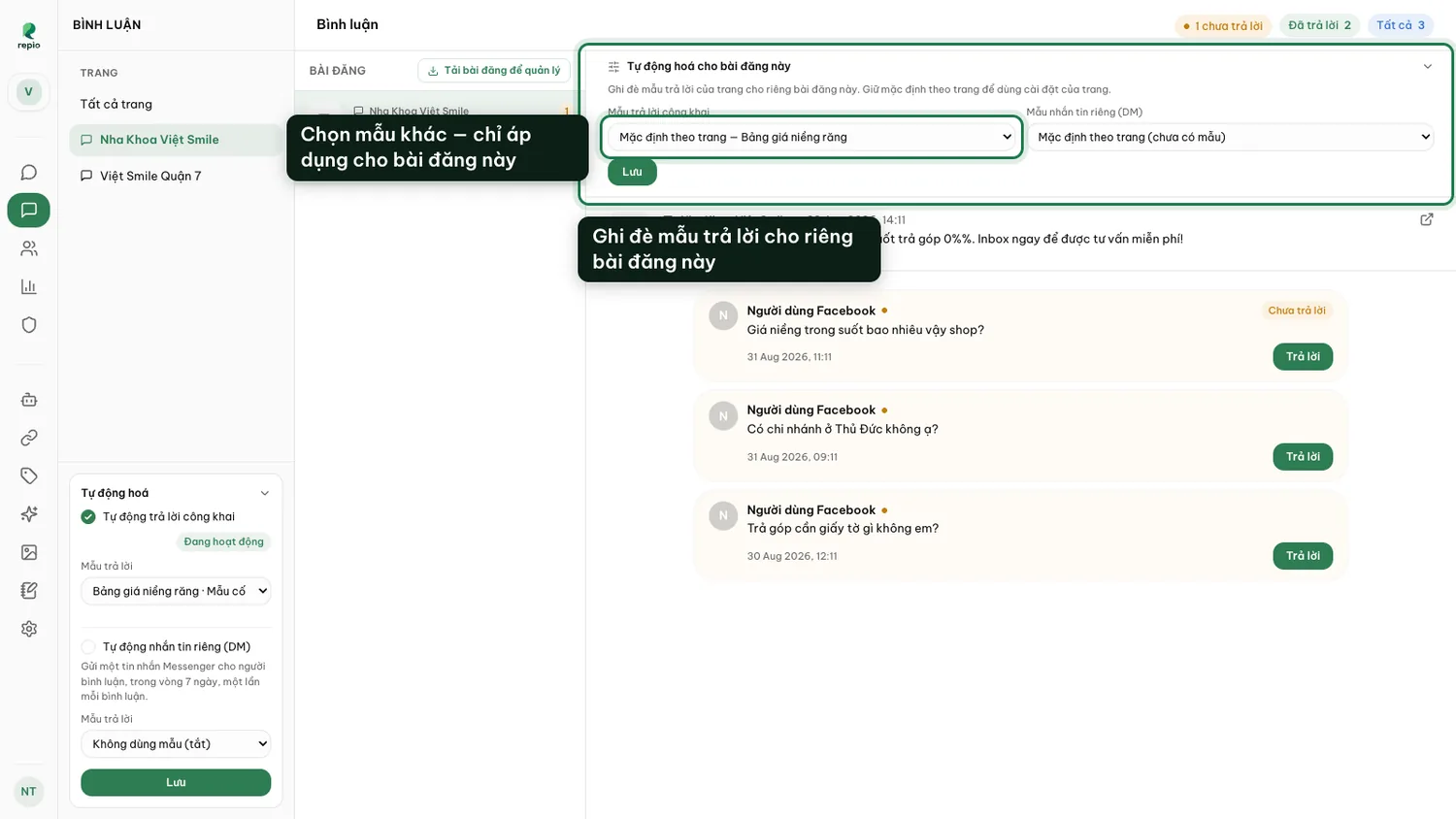
Task: Click the NT user avatar
Action: click(x=29, y=791)
